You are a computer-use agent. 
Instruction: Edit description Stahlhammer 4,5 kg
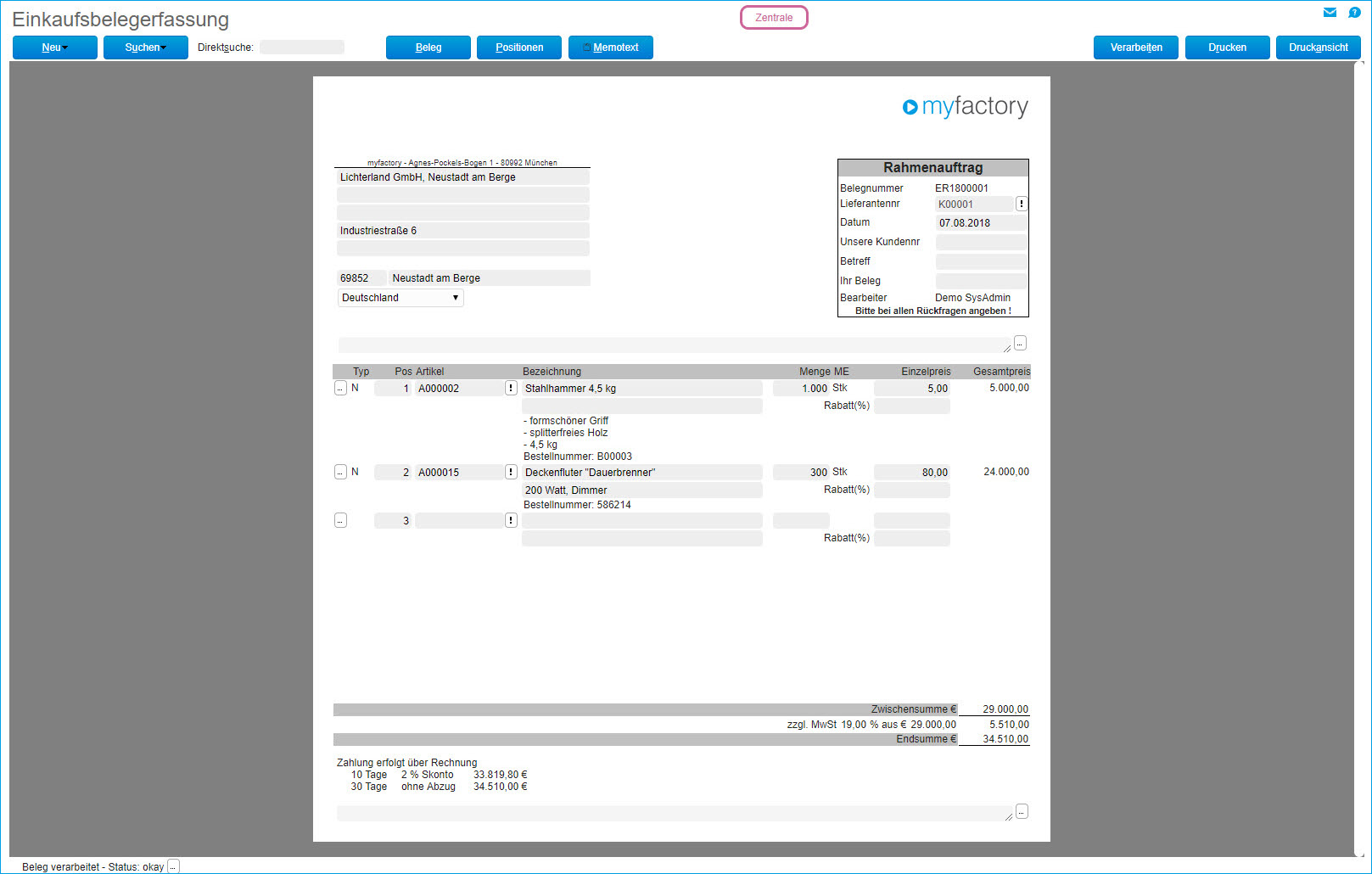642,389
